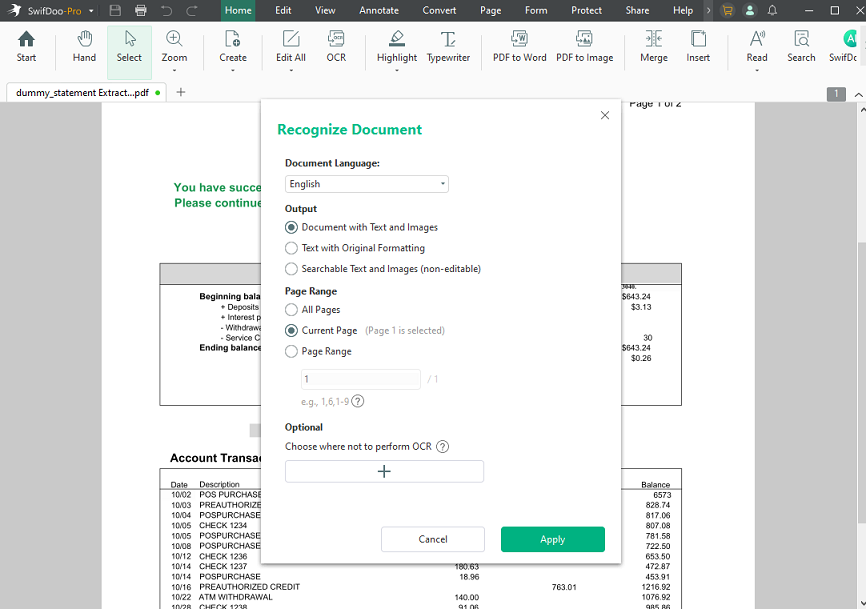Show more ribbon tabs chevron
This screenshot has width=866, height=609.
click(708, 10)
